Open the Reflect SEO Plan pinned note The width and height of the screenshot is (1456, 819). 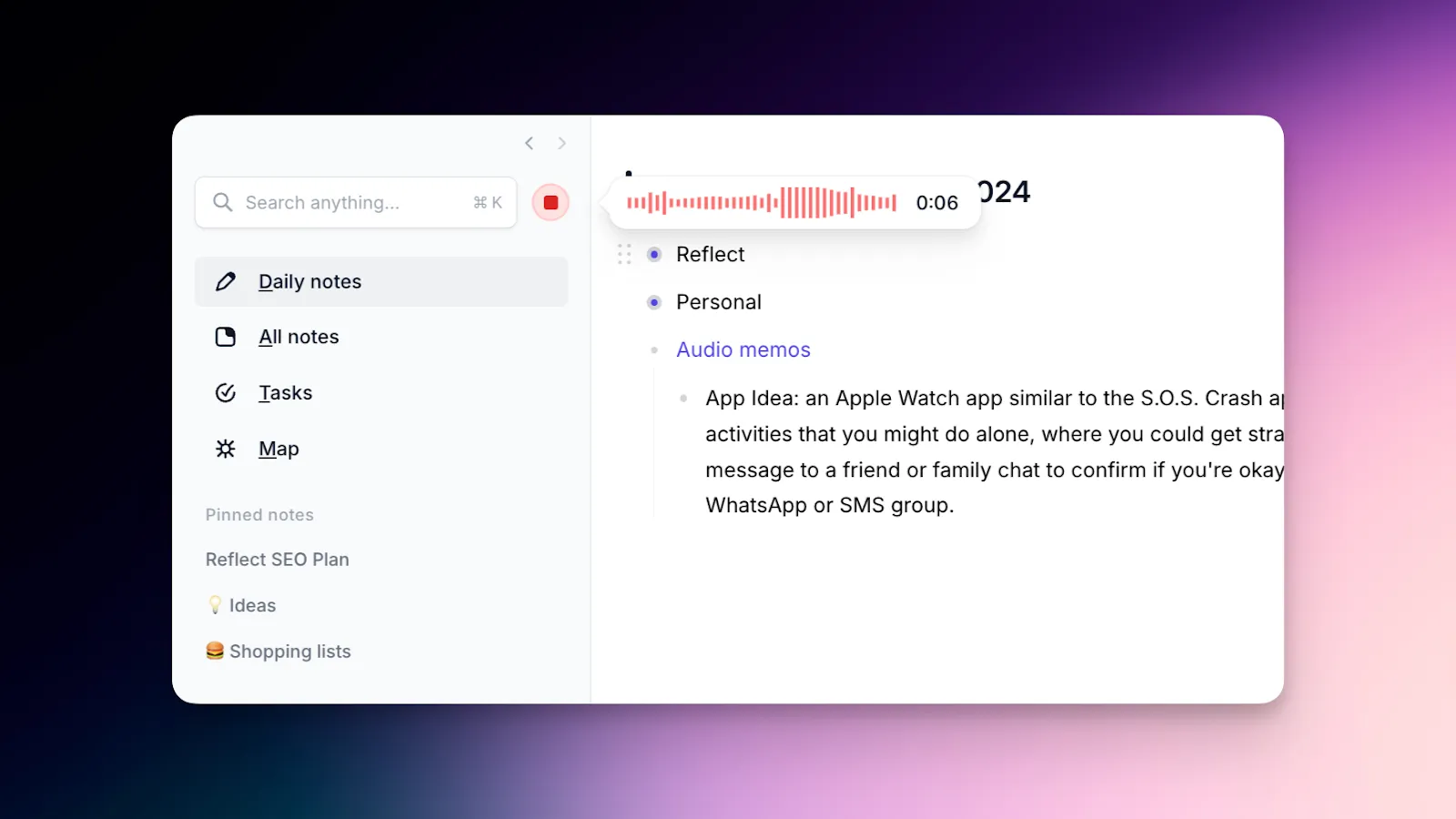[x=277, y=559]
